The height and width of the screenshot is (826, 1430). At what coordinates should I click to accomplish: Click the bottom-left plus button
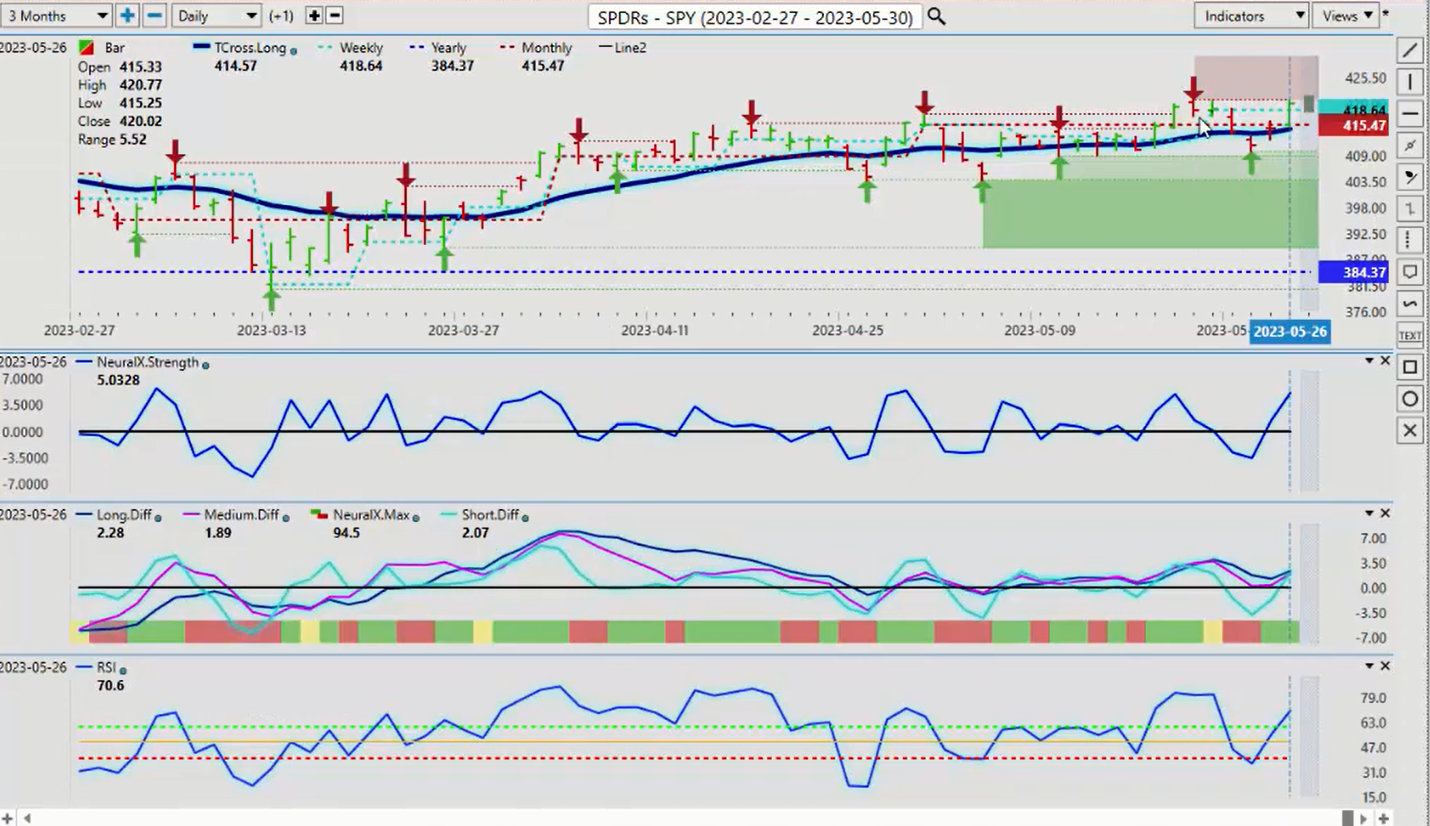pyautogui.click(x=8, y=818)
